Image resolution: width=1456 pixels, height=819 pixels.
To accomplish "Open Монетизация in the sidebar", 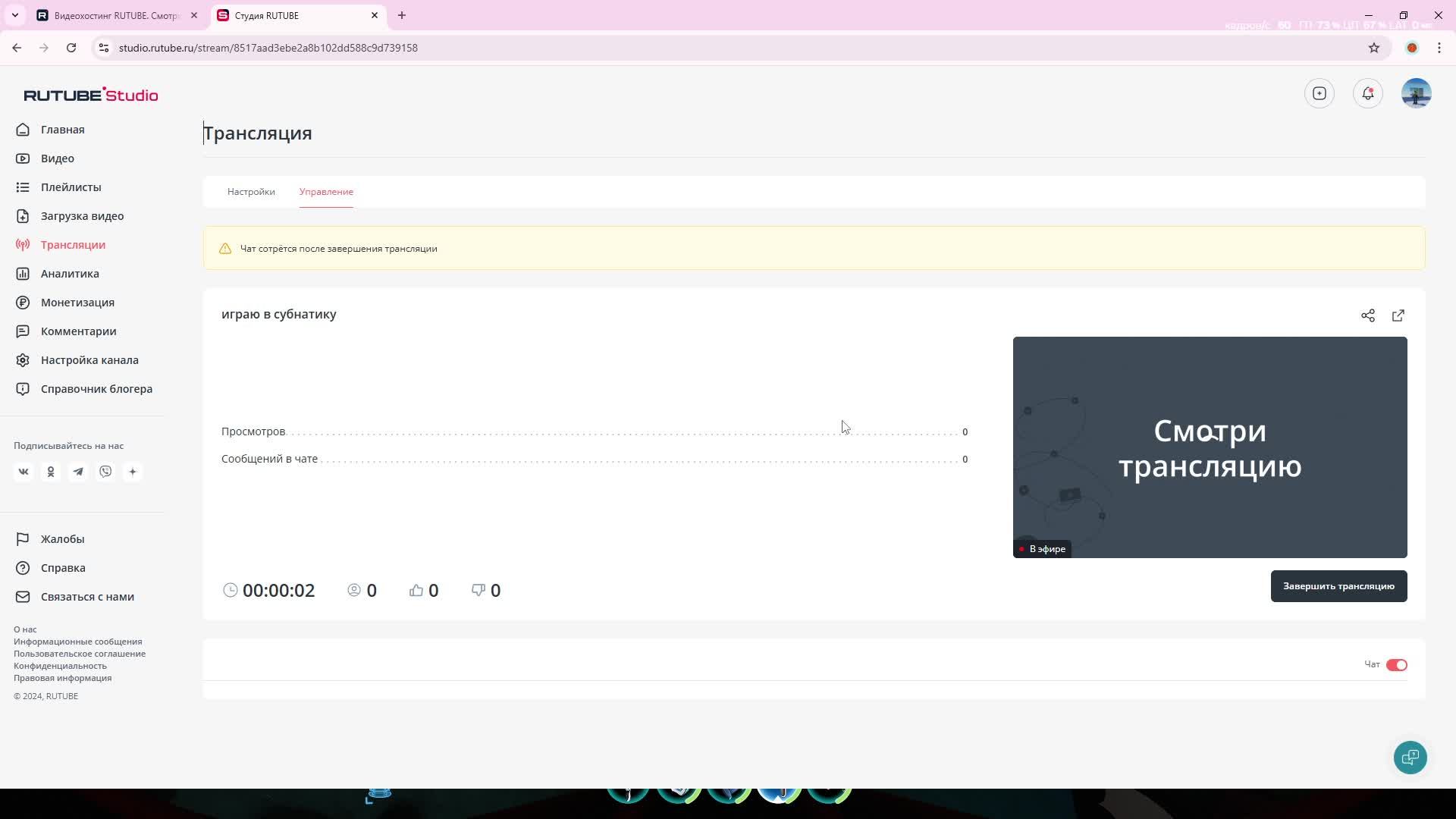I will coord(65,303).
